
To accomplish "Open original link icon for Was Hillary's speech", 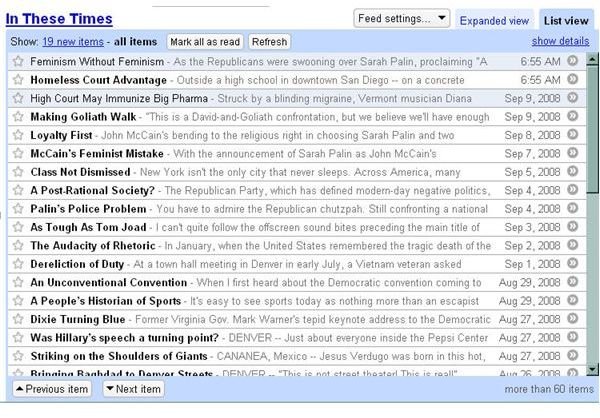I will click(x=572, y=336).
